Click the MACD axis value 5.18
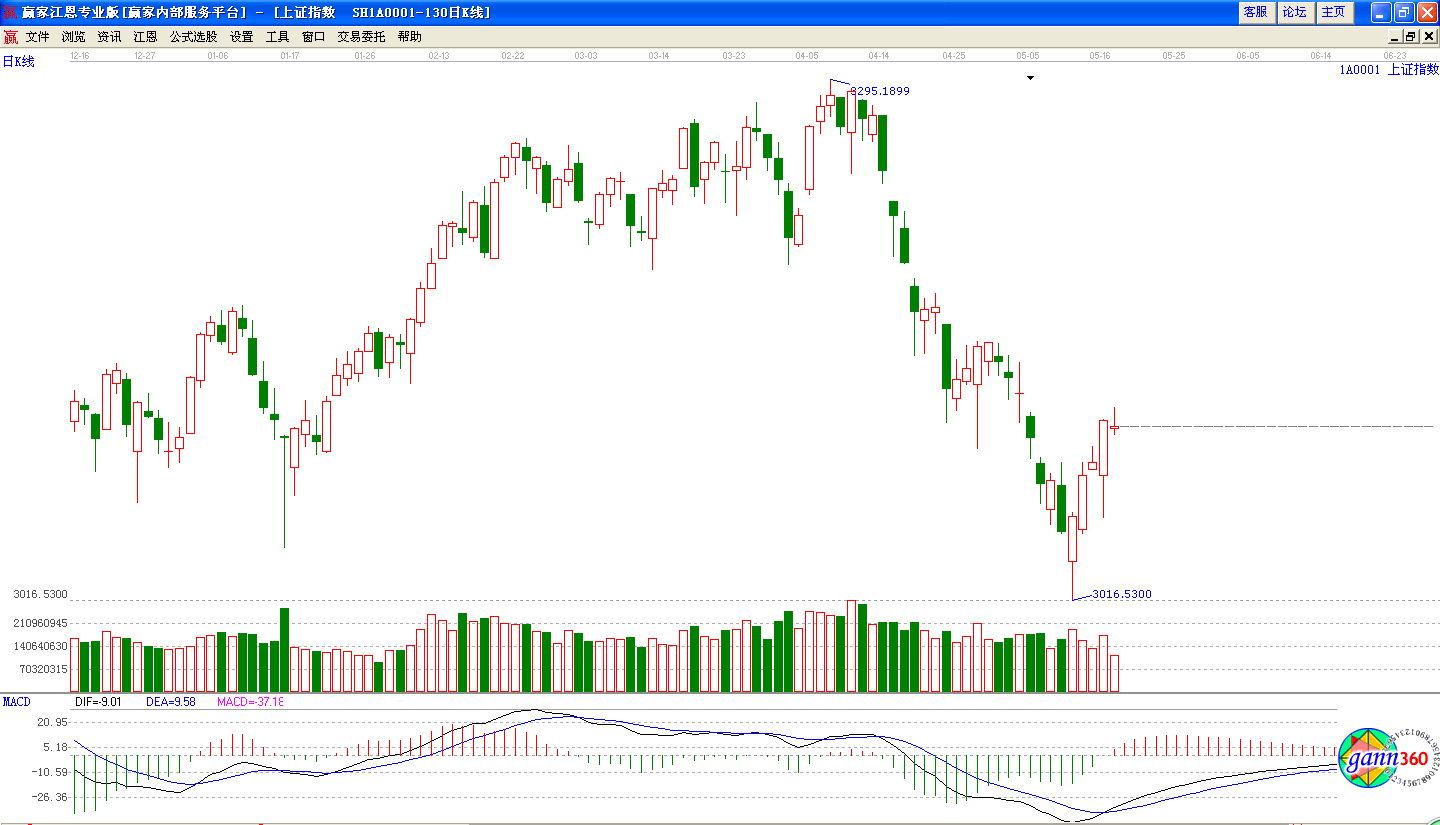1440x825 pixels. pos(55,747)
